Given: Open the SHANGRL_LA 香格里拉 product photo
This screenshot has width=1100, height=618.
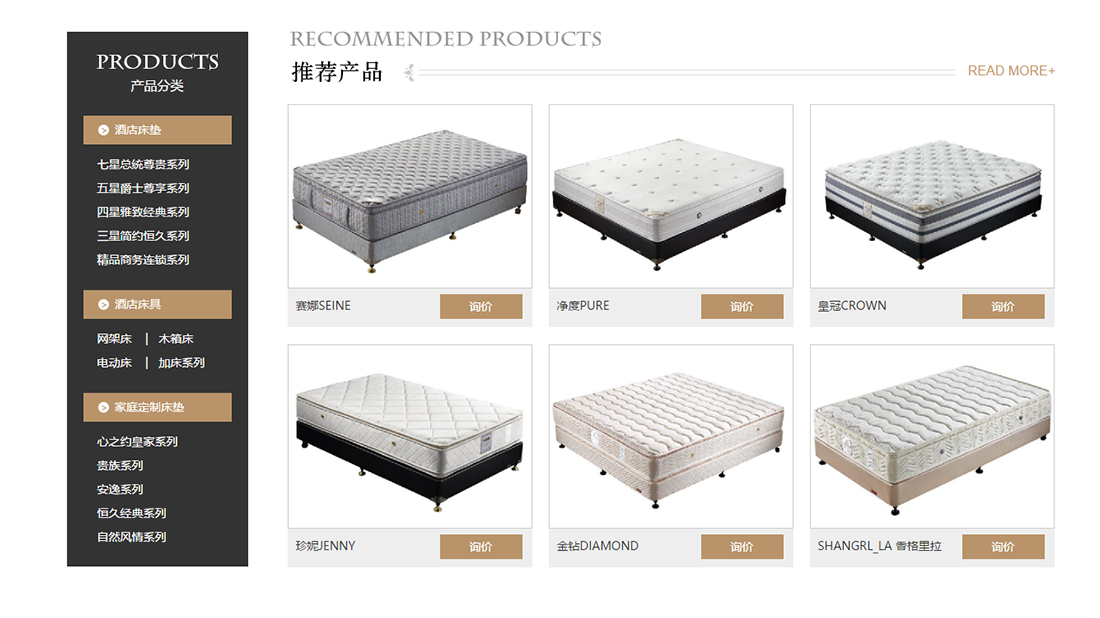Looking at the screenshot, I should [x=931, y=436].
